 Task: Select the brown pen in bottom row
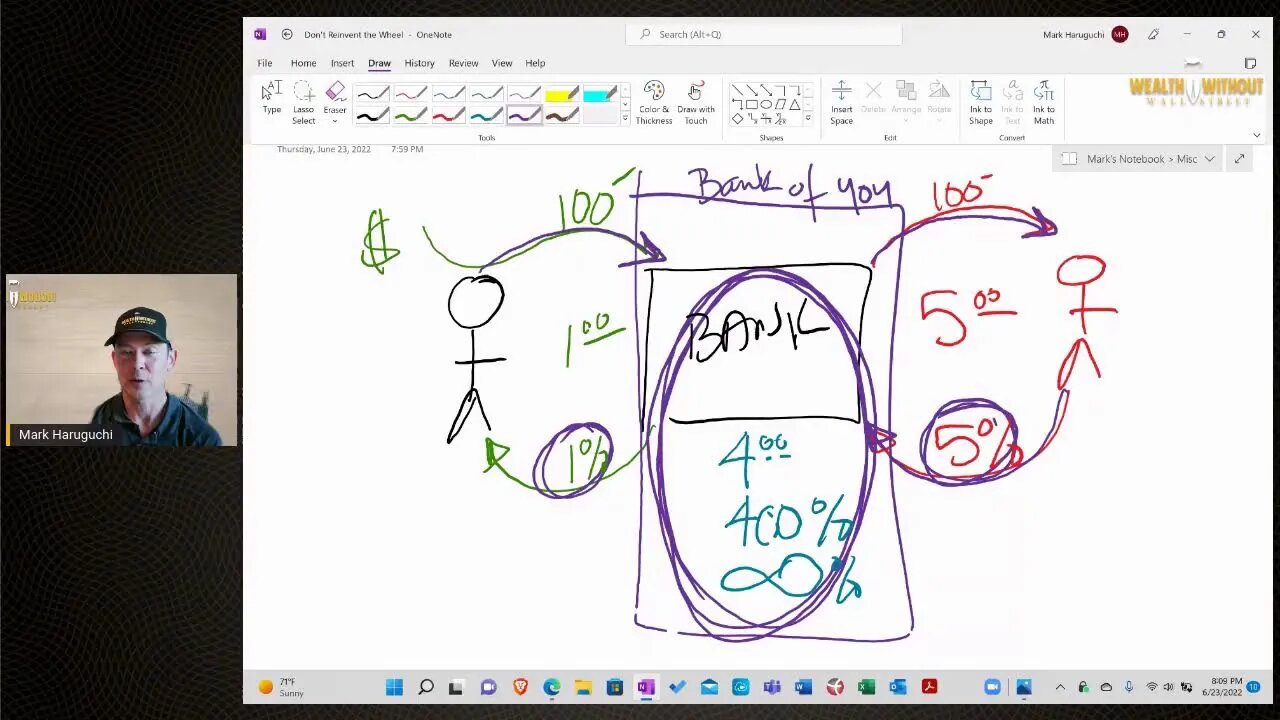pos(562,116)
